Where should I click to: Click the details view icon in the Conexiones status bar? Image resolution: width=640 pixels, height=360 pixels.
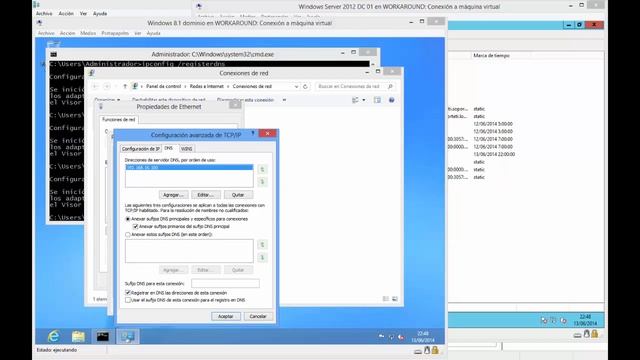pos(386,299)
